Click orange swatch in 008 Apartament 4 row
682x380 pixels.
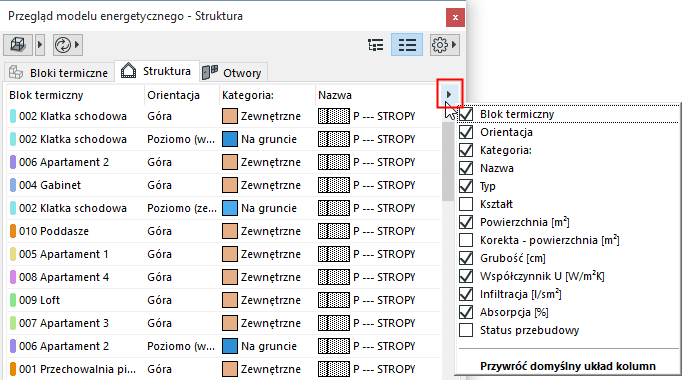pyautogui.click(x=230, y=277)
